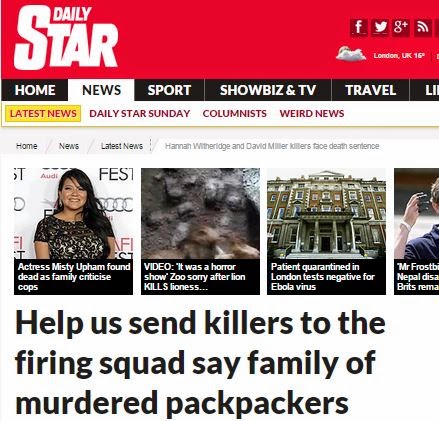The width and height of the screenshot is (439, 421).
Task: Open the RSS feed icon
Action: pyautogui.click(x=423, y=27)
